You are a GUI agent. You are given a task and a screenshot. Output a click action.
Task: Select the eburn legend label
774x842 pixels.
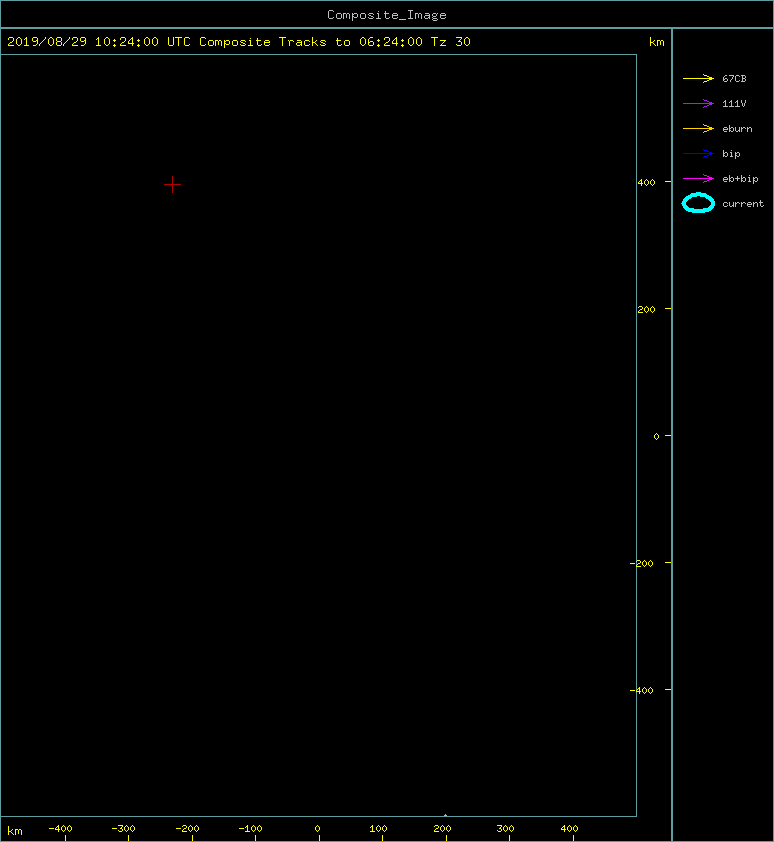[737, 129]
